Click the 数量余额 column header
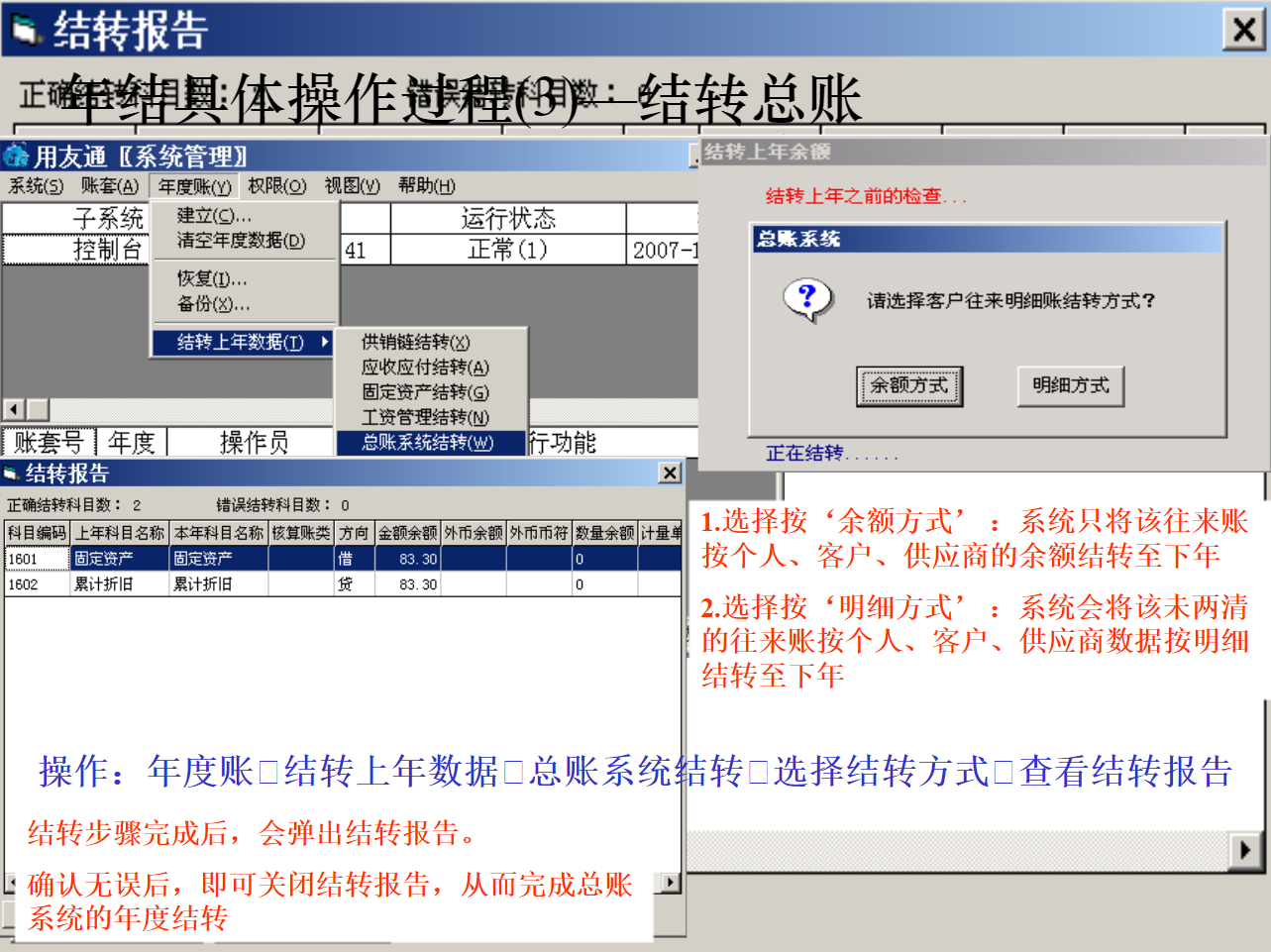 point(604,533)
